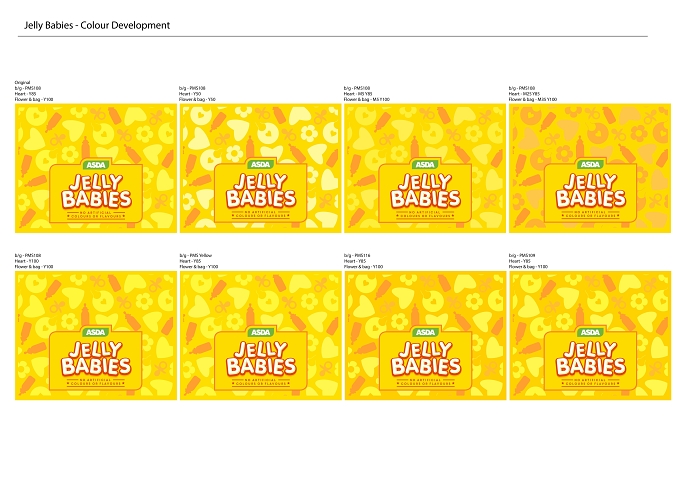Click ASDA logo on PMS Yellow design
This screenshot has width=680, height=481.
261,332
